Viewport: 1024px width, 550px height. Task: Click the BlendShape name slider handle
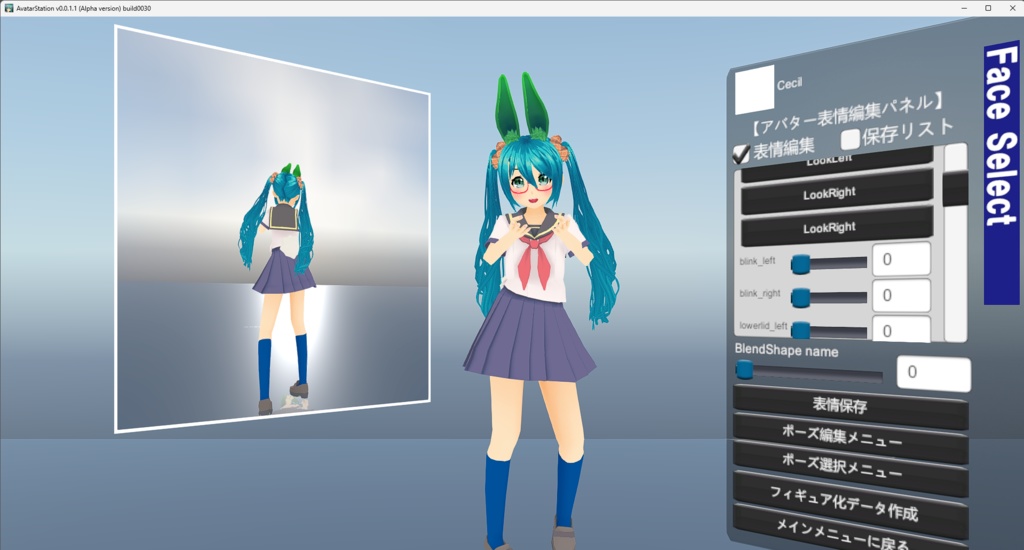point(744,370)
